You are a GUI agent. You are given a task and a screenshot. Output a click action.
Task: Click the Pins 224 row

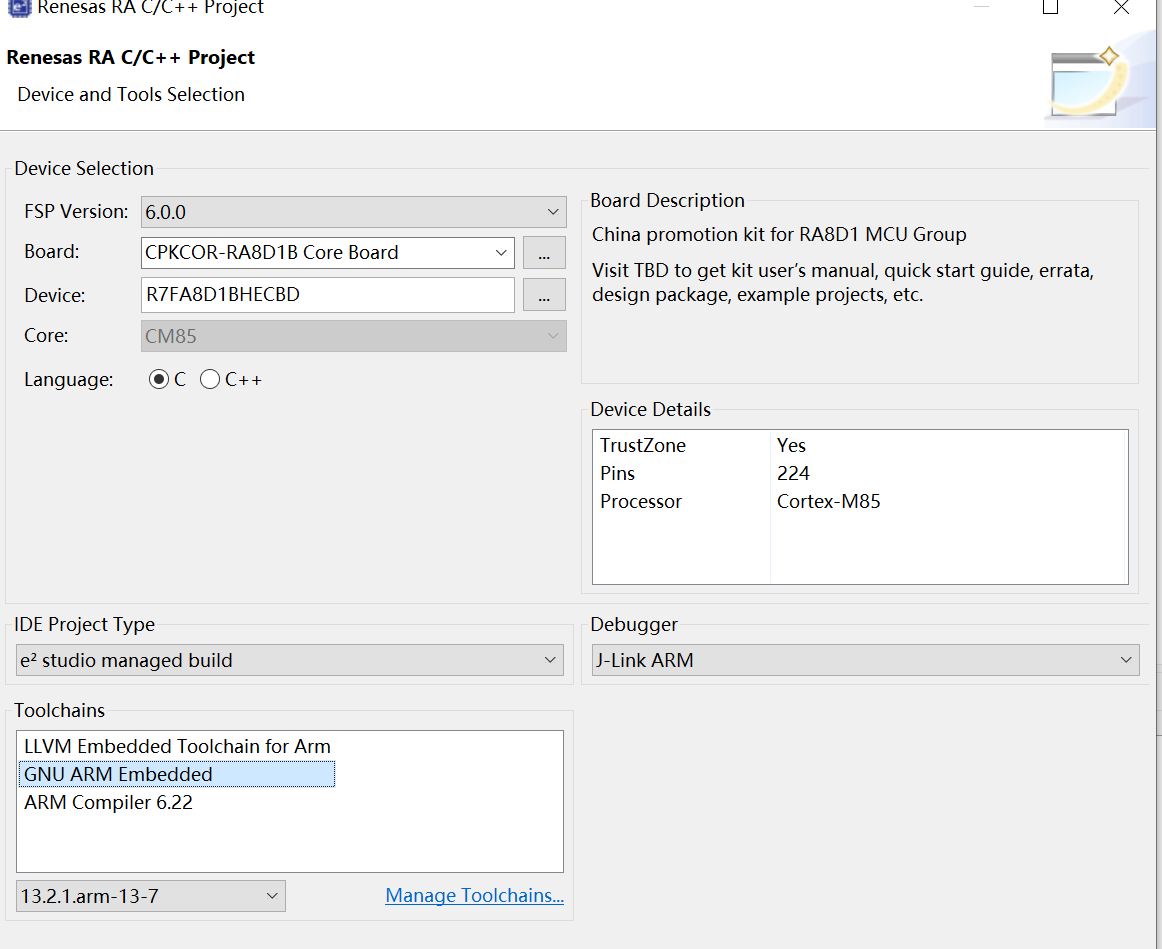pyautogui.click(x=860, y=473)
